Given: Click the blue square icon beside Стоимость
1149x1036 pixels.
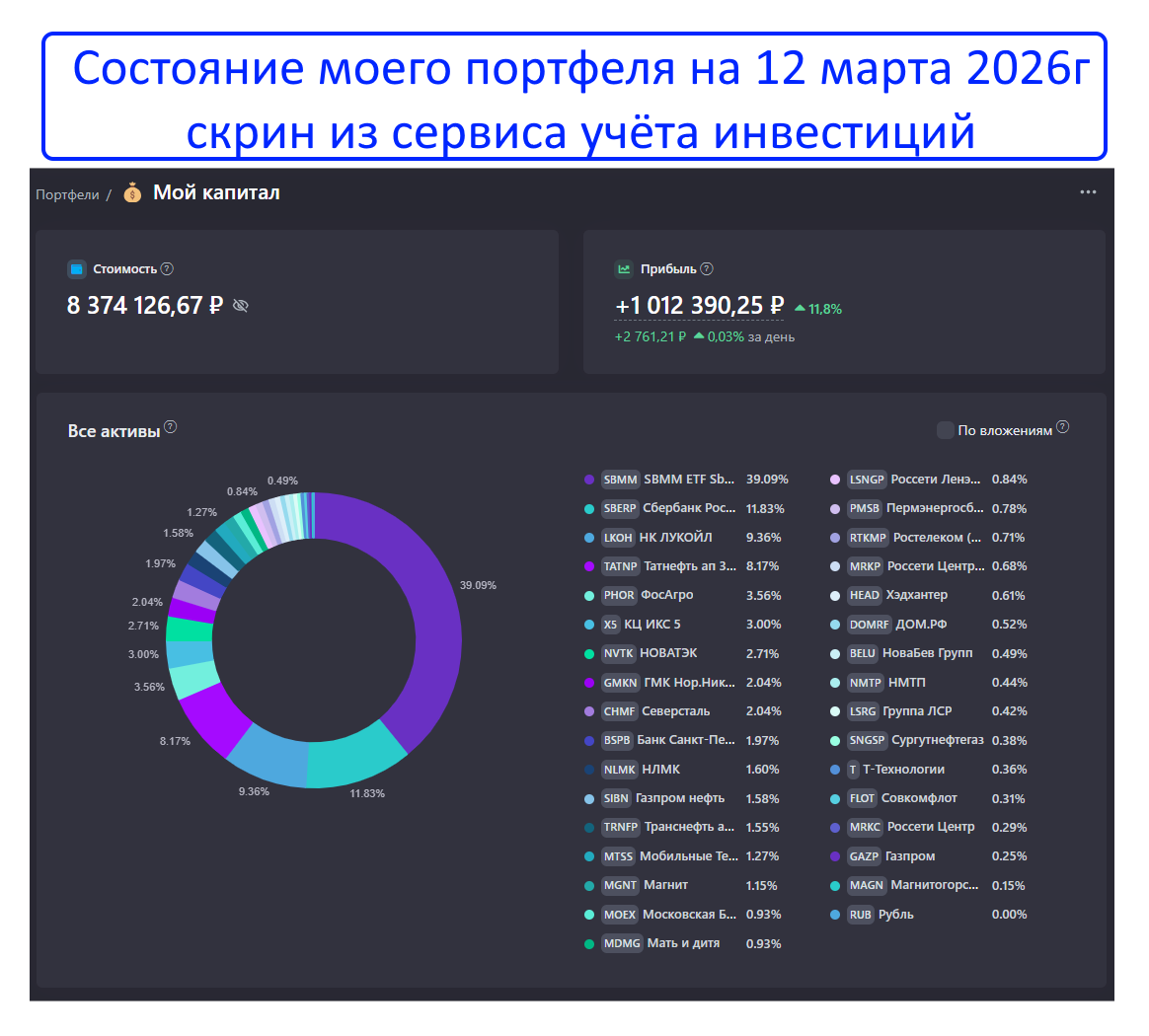Looking at the screenshot, I should (76, 268).
